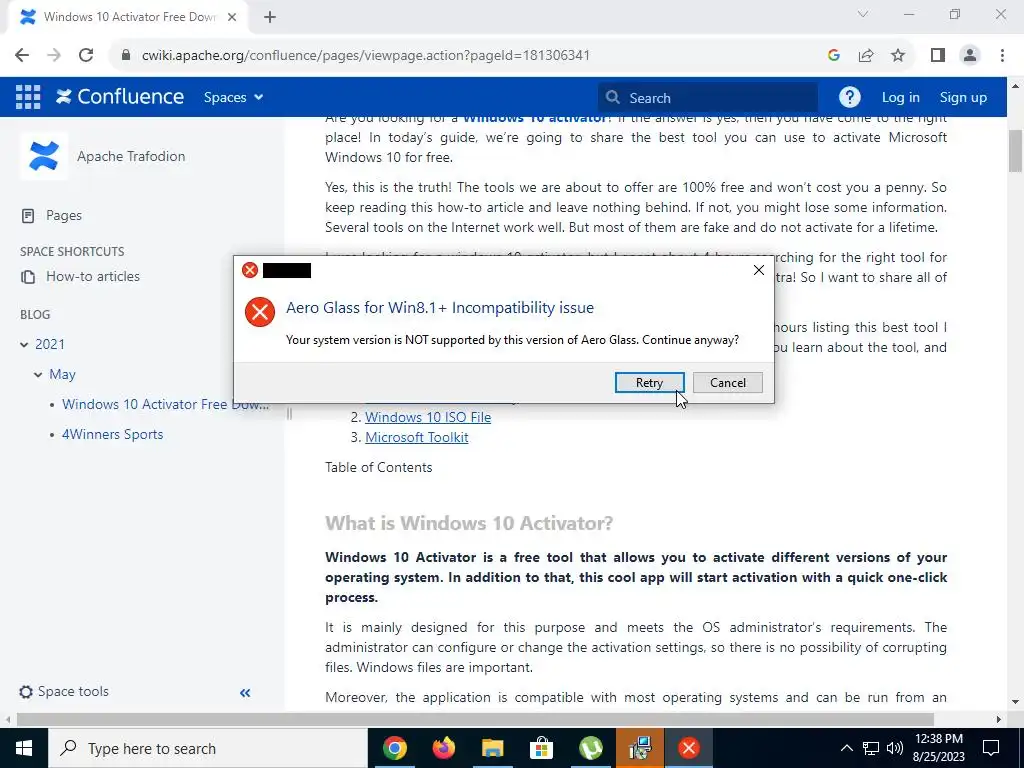Collapse the 2021 blog tree
The image size is (1024, 768).
pos(24,344)
